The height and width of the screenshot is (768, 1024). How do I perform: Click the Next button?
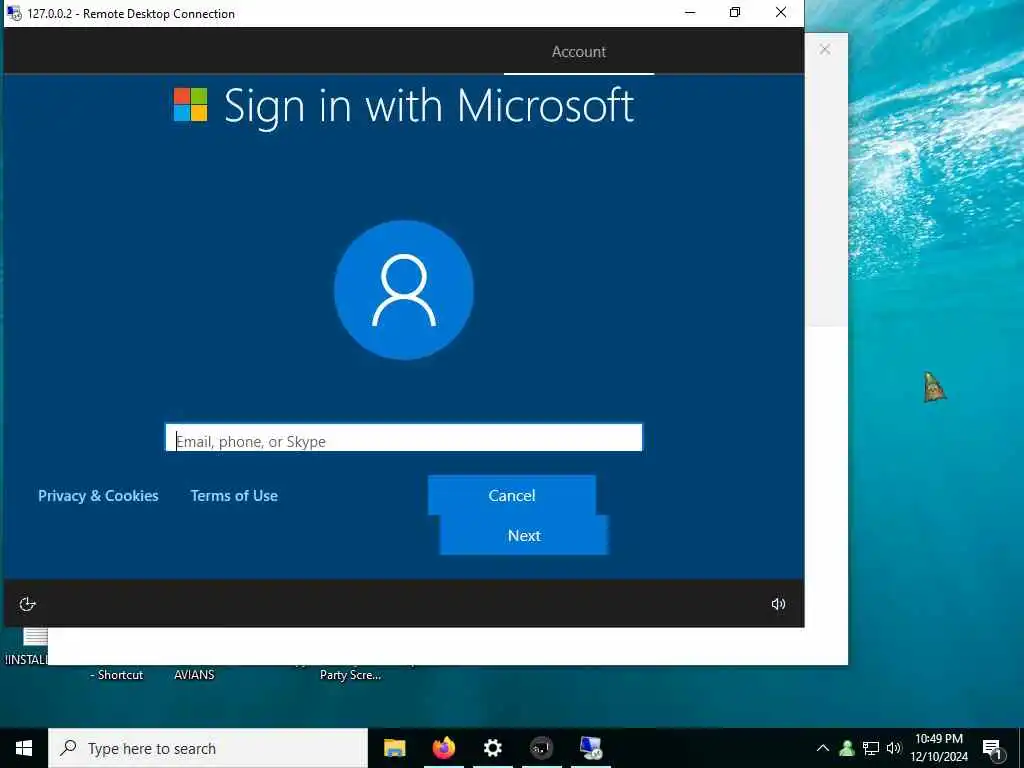click(524, 536)
